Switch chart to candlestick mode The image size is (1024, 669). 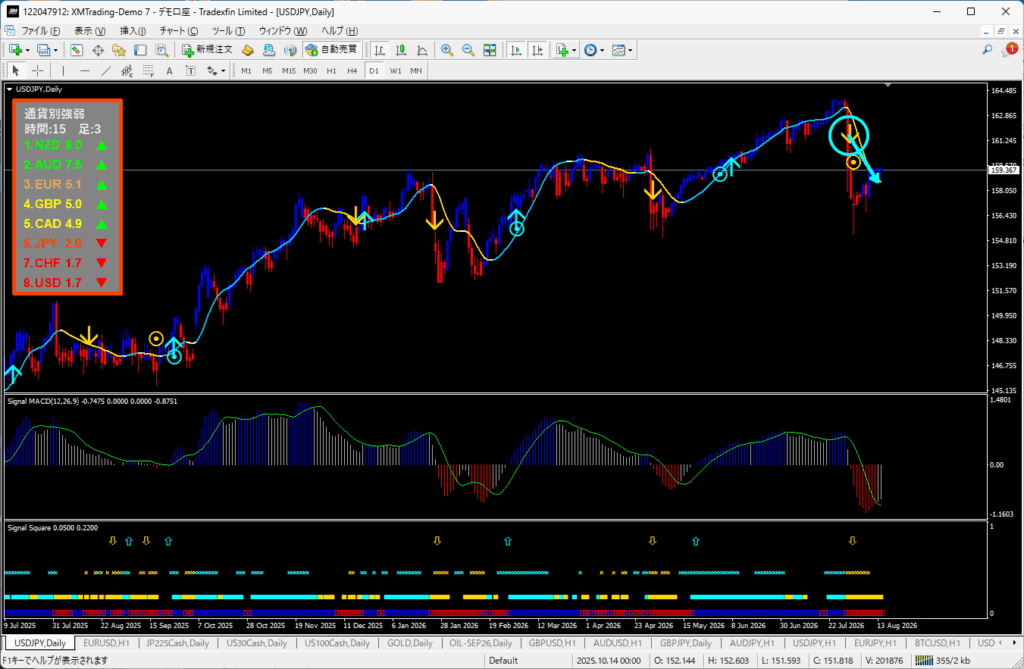coord(401,50)
